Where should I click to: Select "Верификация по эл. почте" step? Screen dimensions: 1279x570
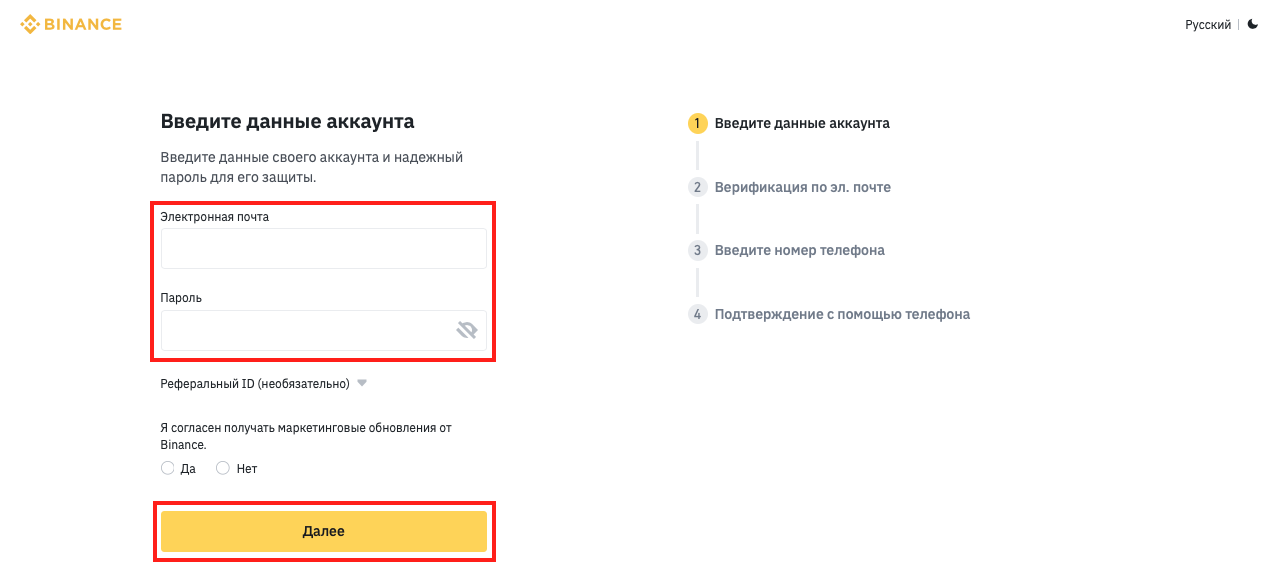802,187
